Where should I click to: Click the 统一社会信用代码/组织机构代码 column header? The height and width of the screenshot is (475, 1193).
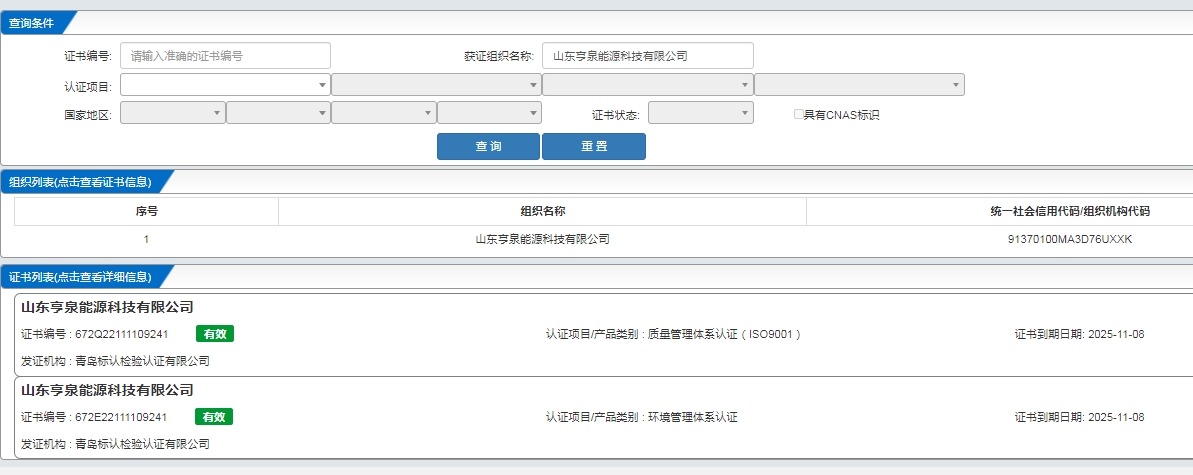pyautogui.click(x=1070, y=212)
